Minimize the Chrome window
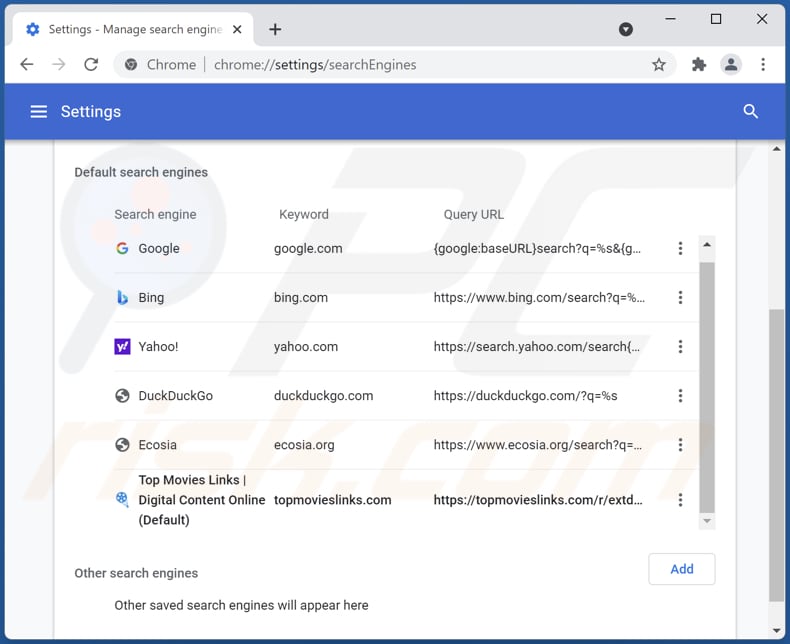The image size is (790, 644). pyautogui.click(x=670, y=19)
